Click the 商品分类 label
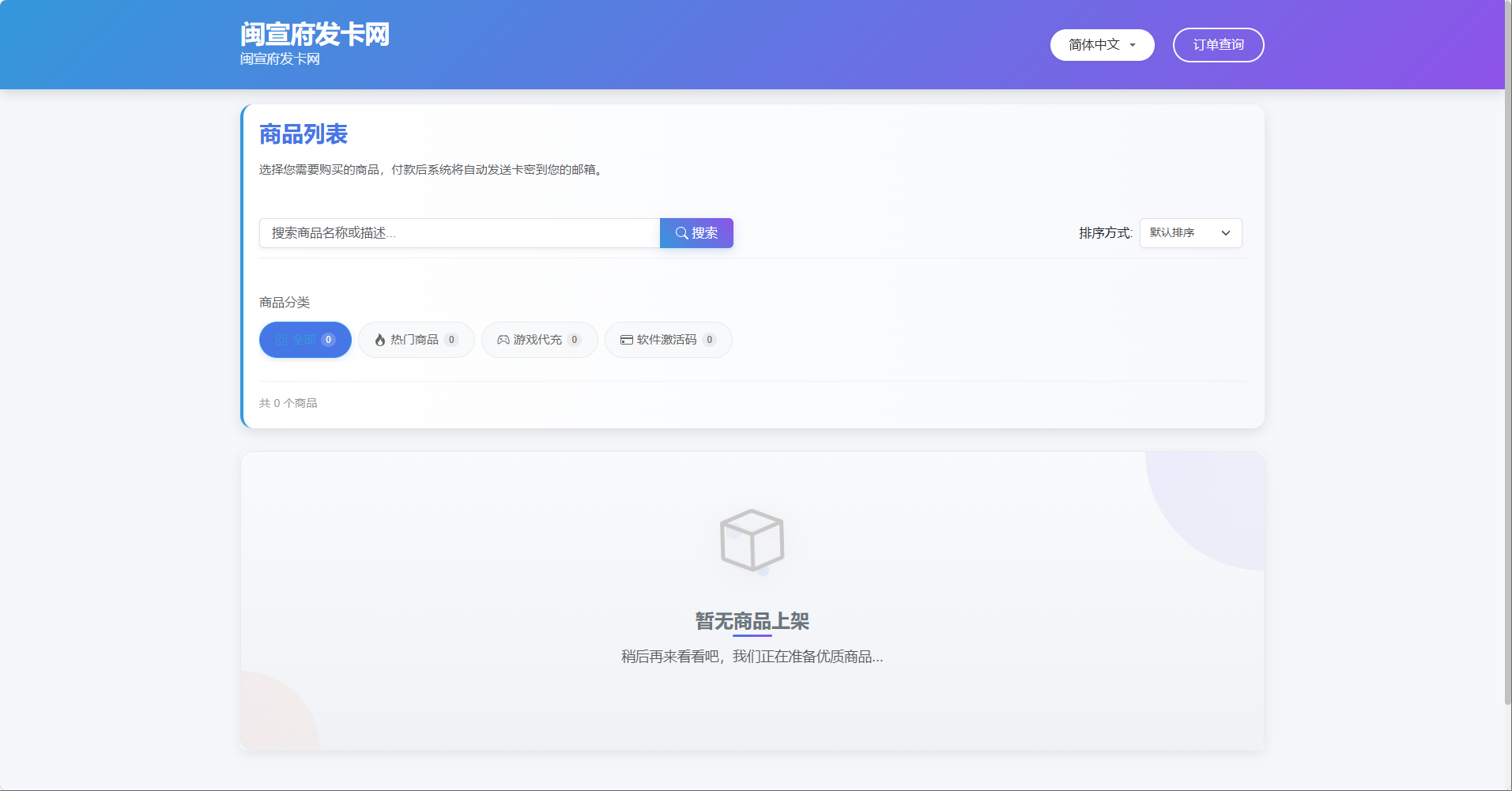Viewport: 1512px width, 791px height. [285, 303]
